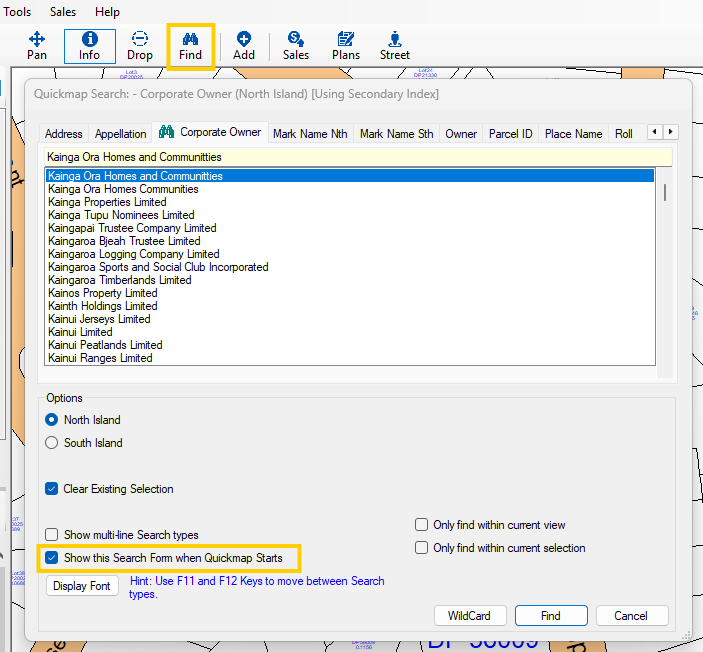Uncheck Clear Existing Selection
Screen dimensions: 703x652
point(52,489)
